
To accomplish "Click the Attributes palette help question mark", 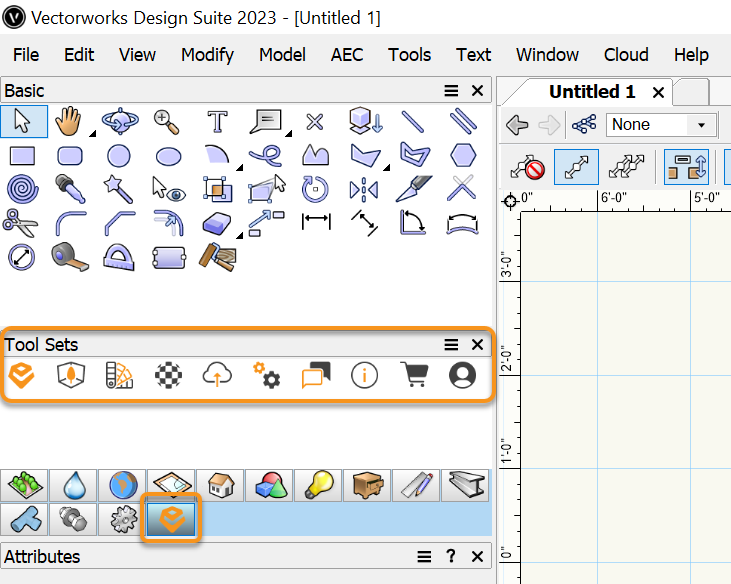I will (451, 556).
